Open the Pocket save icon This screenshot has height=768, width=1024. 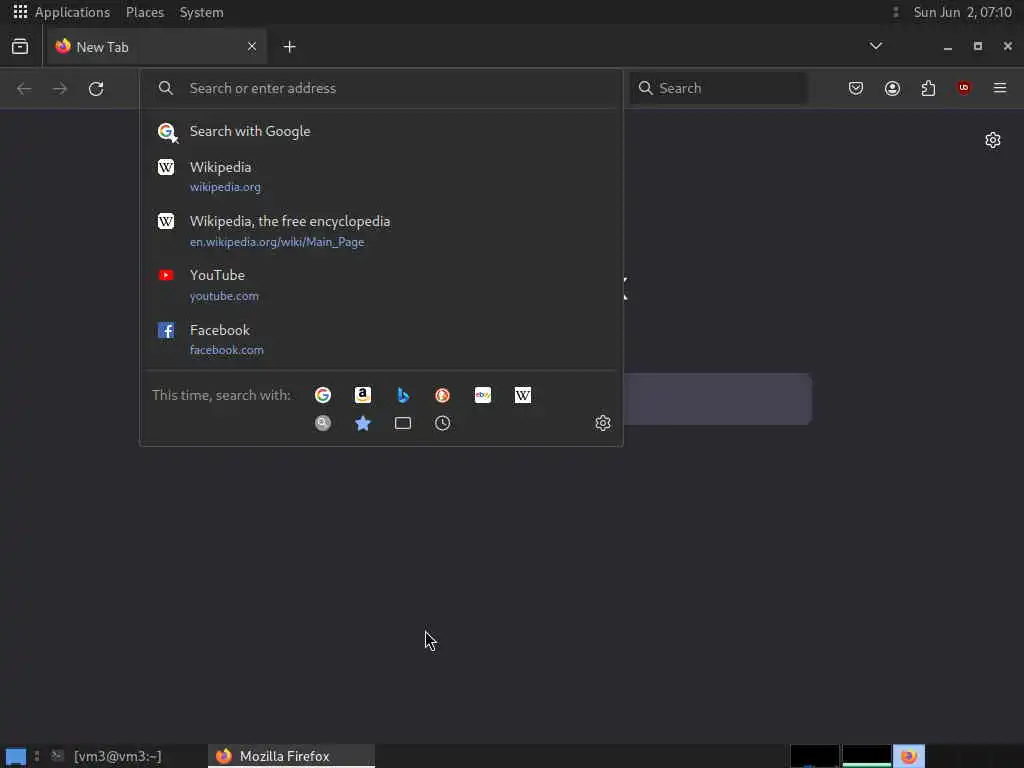[x=856, y=88]
